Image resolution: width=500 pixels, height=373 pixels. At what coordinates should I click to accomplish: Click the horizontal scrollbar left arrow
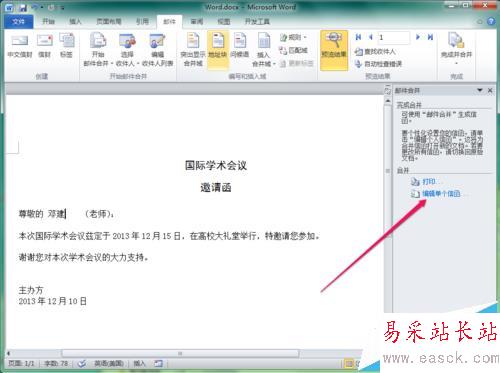click(x=9, y=353)
